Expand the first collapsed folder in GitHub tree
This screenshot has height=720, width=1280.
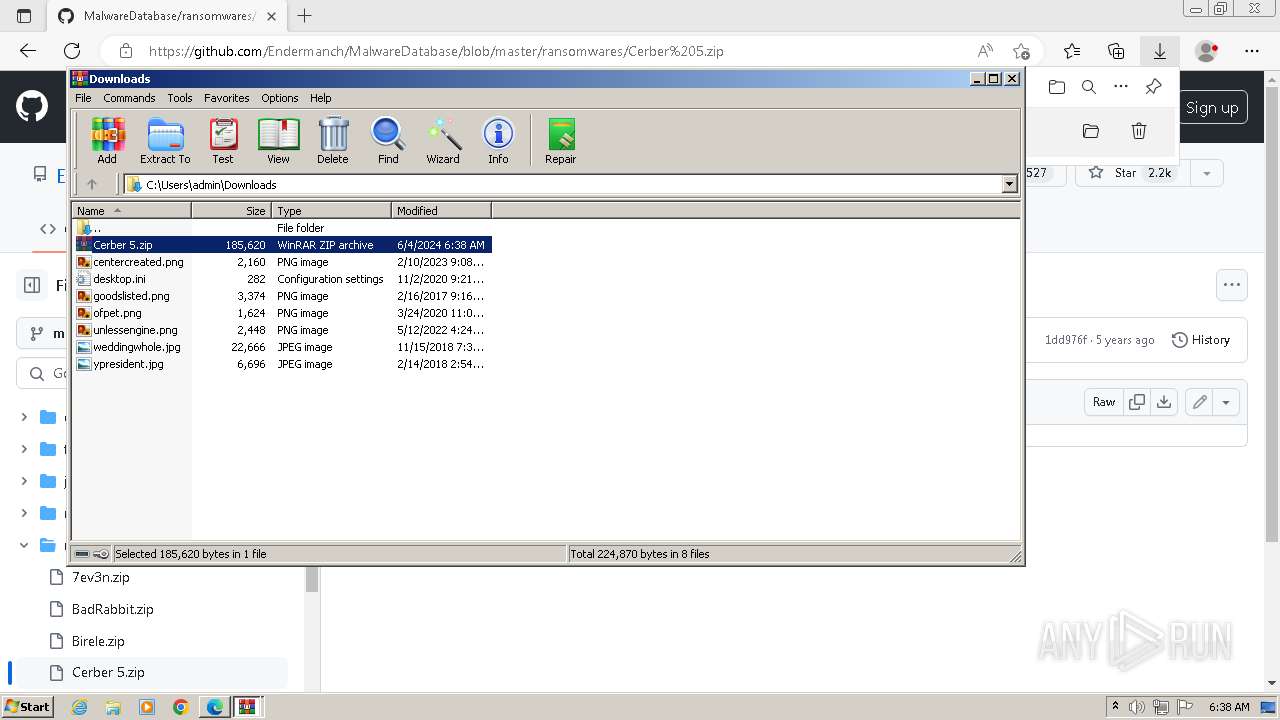click(x=24, y=417)
